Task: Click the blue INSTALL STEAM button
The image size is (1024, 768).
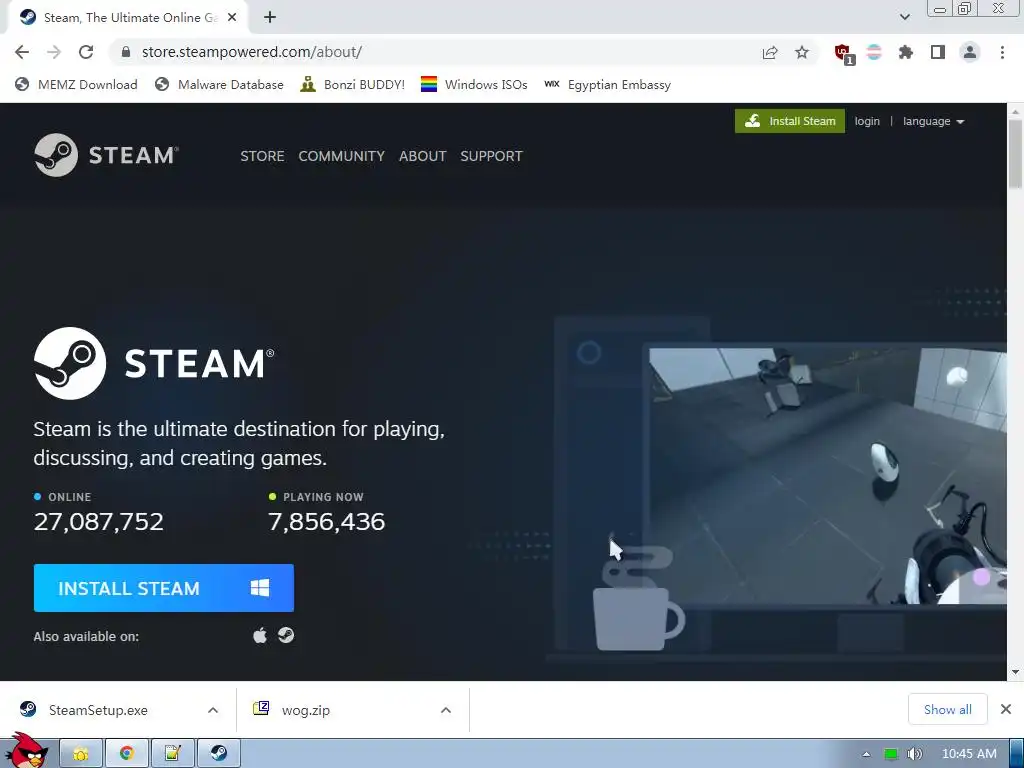Action: click(x=164, y=588)
